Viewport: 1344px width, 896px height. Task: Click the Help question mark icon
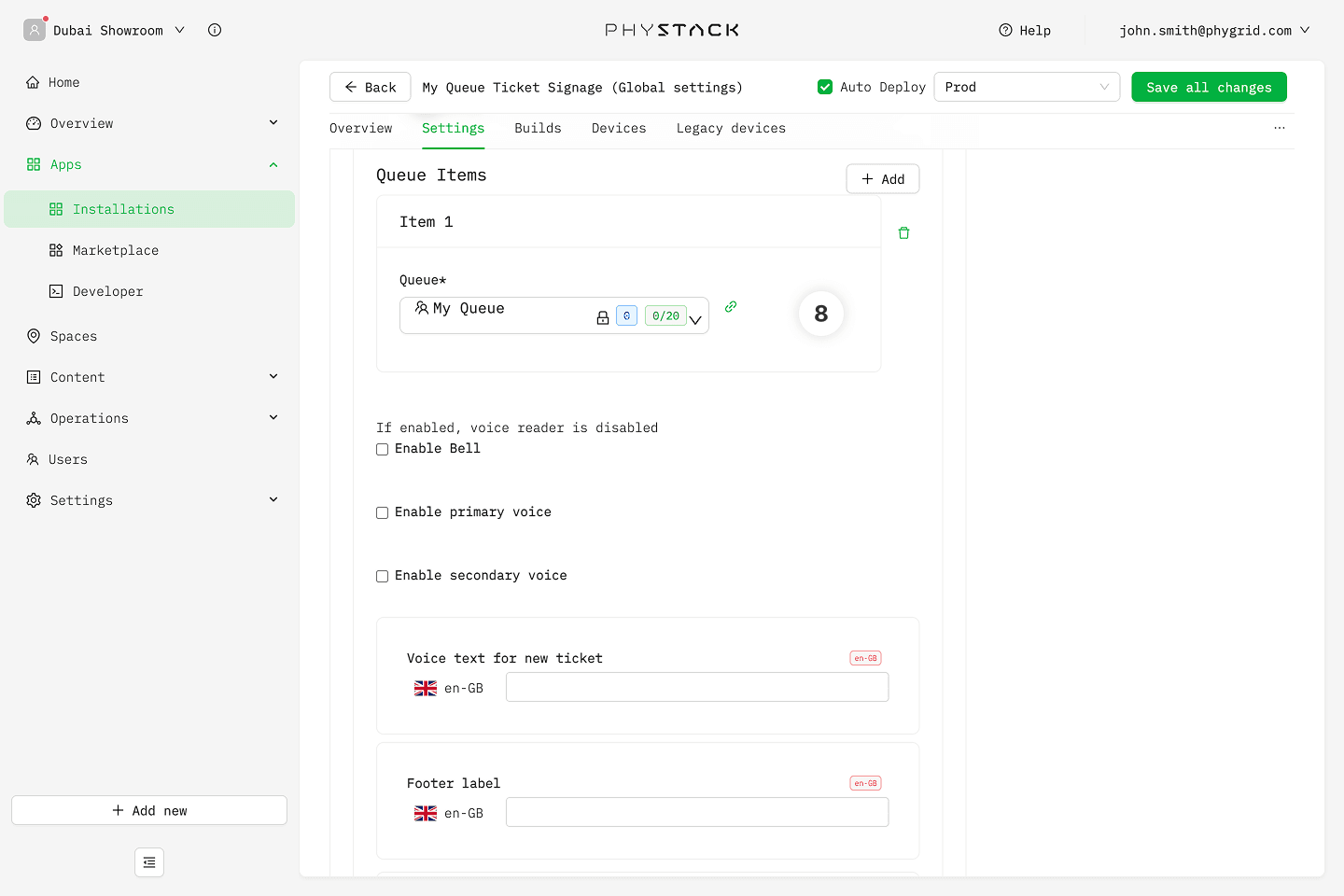click(1005, 30)
